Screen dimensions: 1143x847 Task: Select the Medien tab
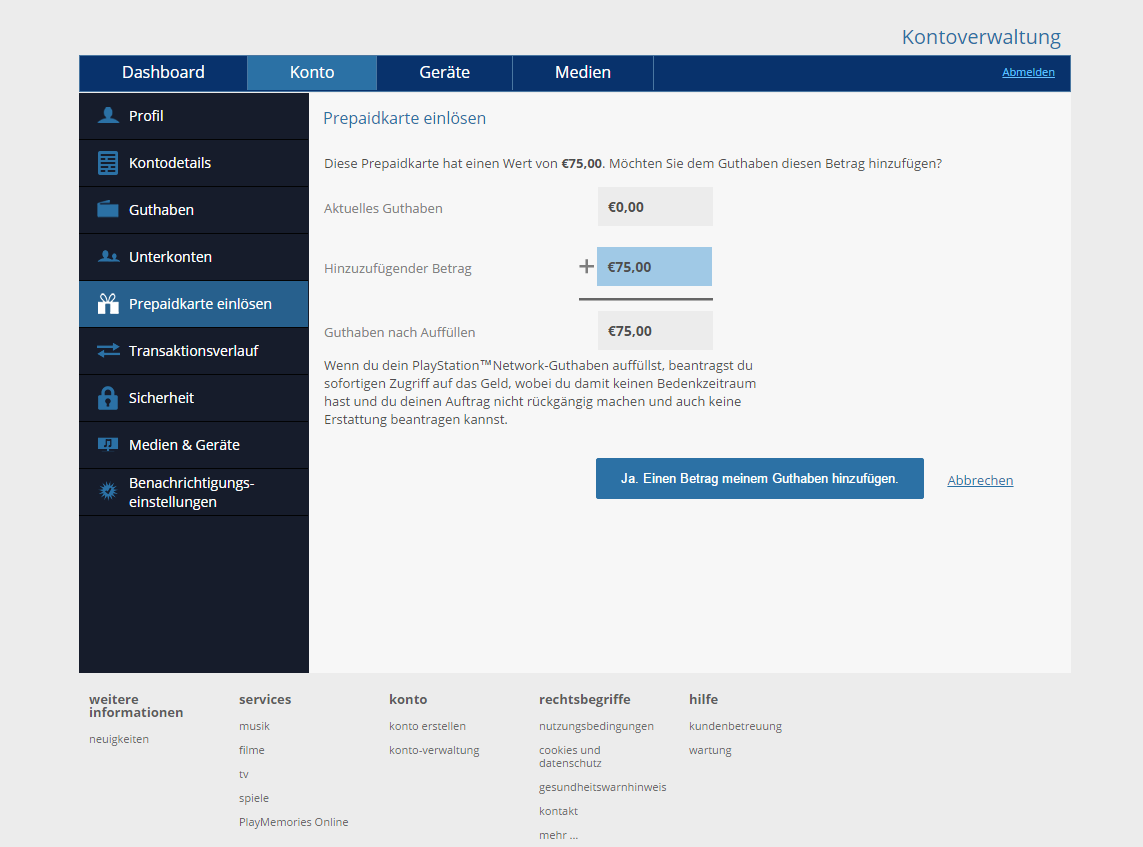click(583, 72)
